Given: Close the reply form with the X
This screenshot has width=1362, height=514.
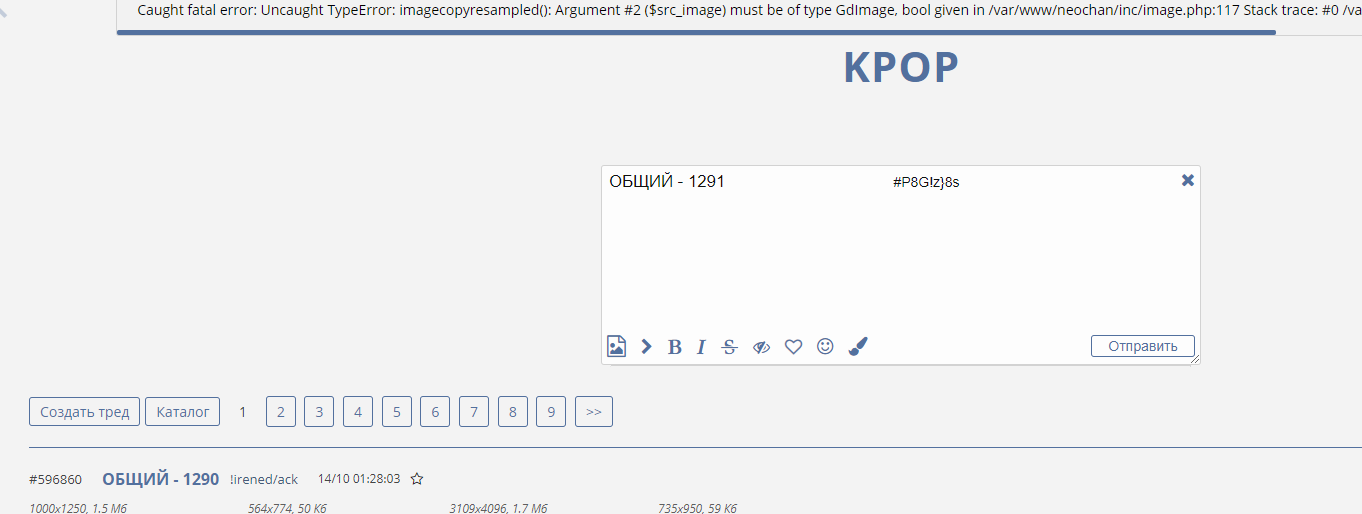Looking at the screenshot, I should coord(1188,180).
